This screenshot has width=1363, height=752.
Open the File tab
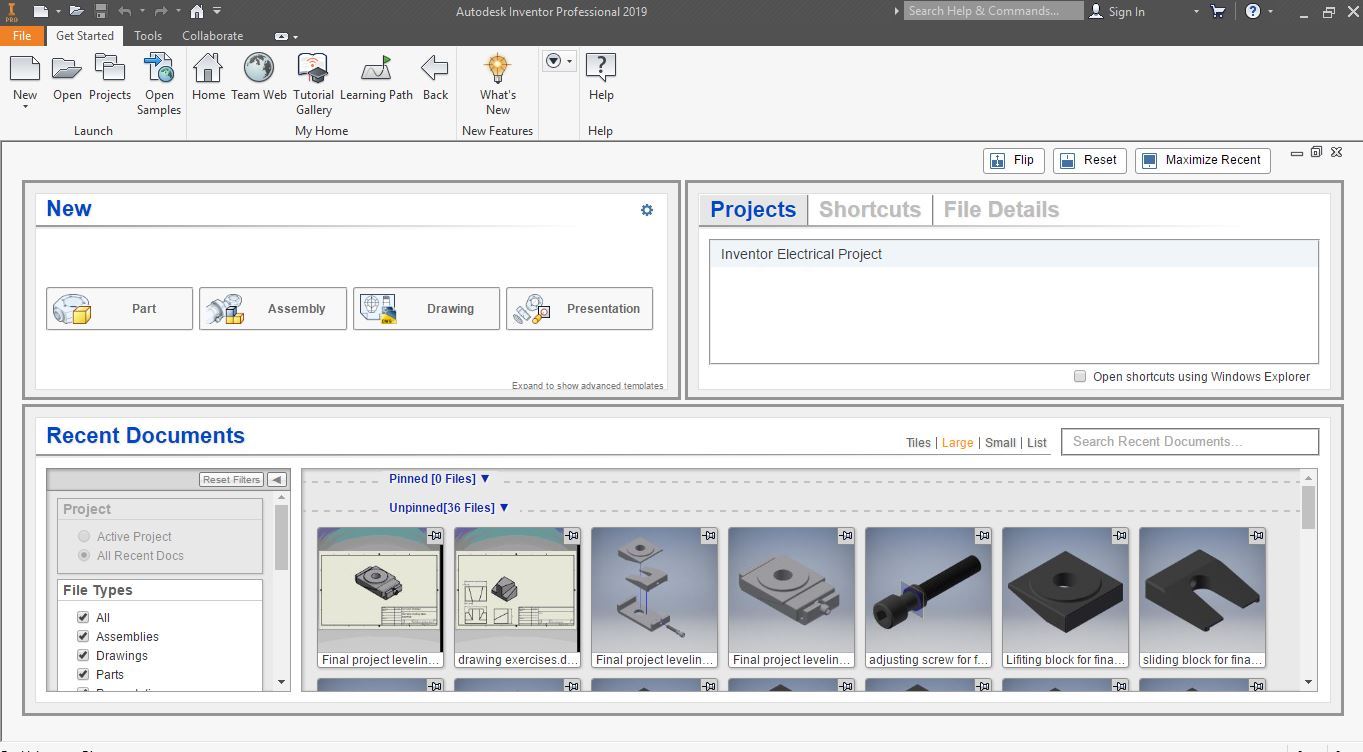(x=21, y=35)
